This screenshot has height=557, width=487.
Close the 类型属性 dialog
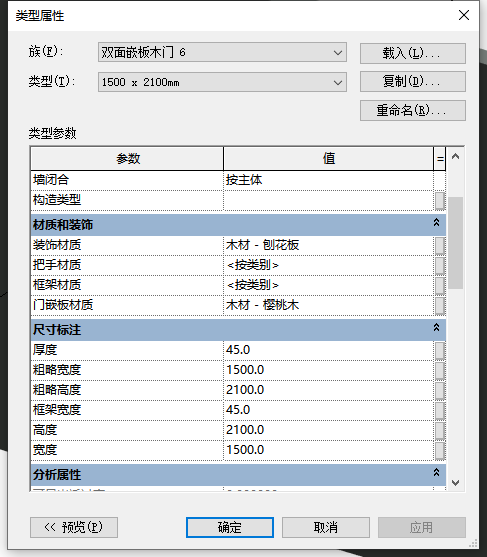(x=464, y=15)
